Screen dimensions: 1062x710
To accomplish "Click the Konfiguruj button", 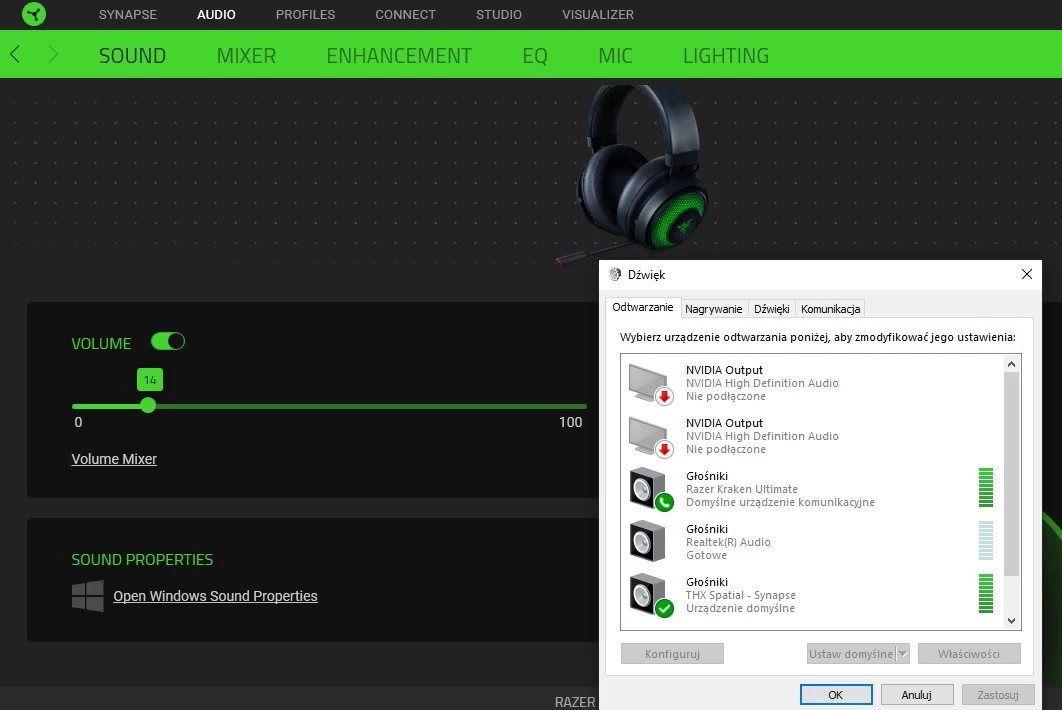I will point(672,654).
